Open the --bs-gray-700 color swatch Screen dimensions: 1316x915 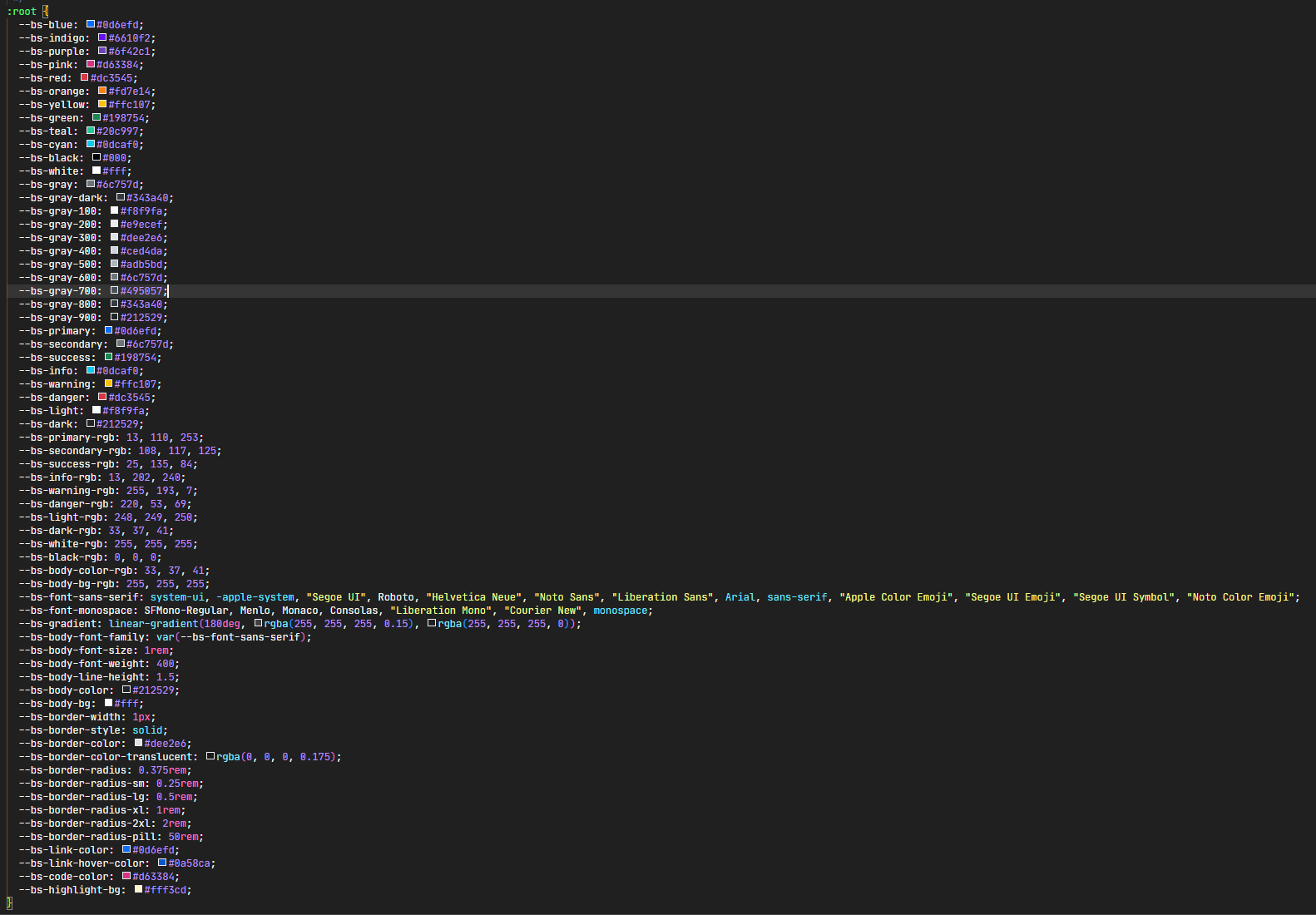point(115,290)
